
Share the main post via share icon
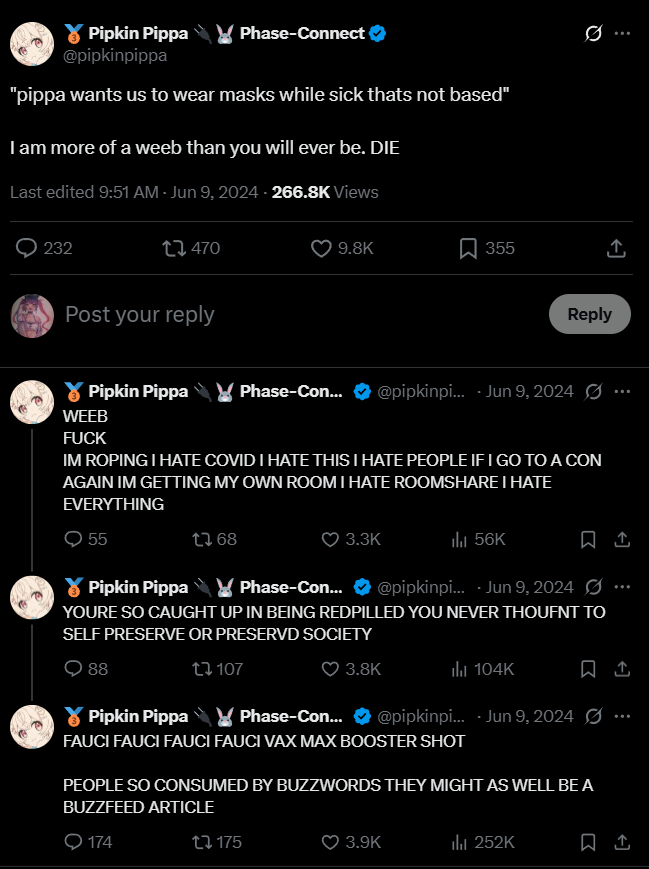pyautogui.click(x=617, y=248)
